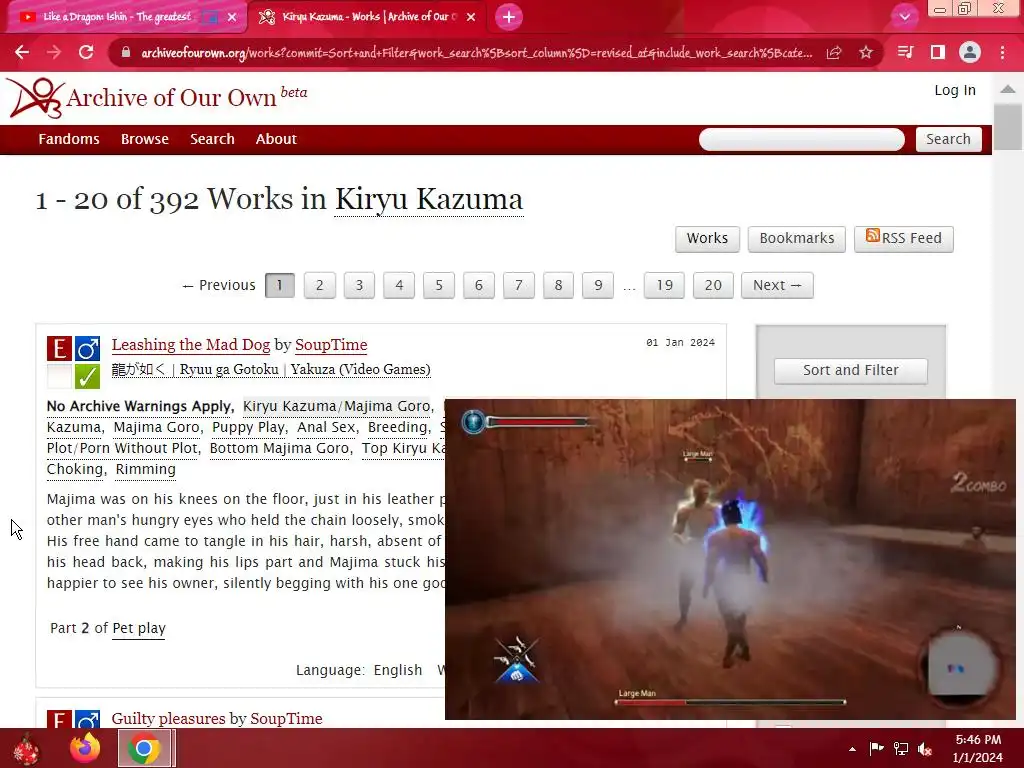Go to results page 4
Screen dimensions: 1024x768
(399, 285)
